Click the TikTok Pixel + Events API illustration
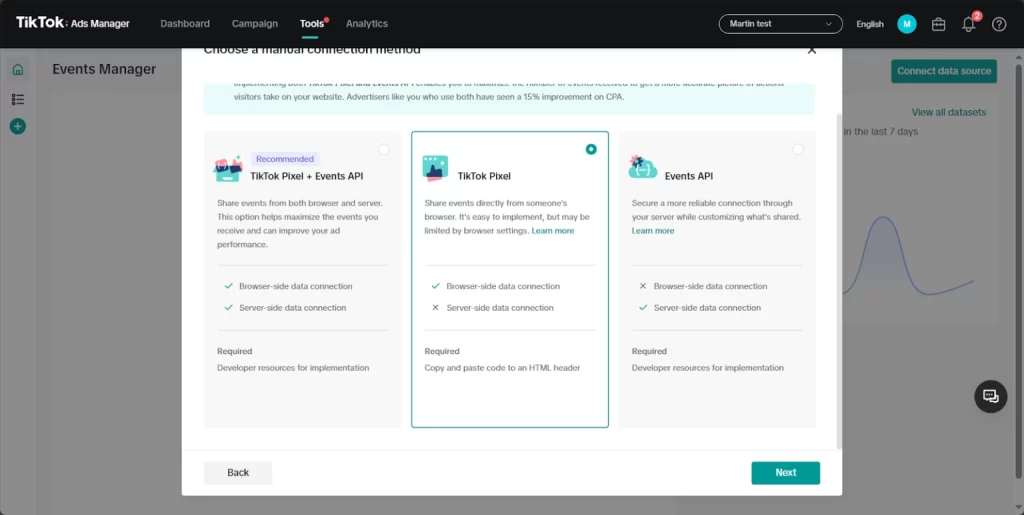 point(228,168)
